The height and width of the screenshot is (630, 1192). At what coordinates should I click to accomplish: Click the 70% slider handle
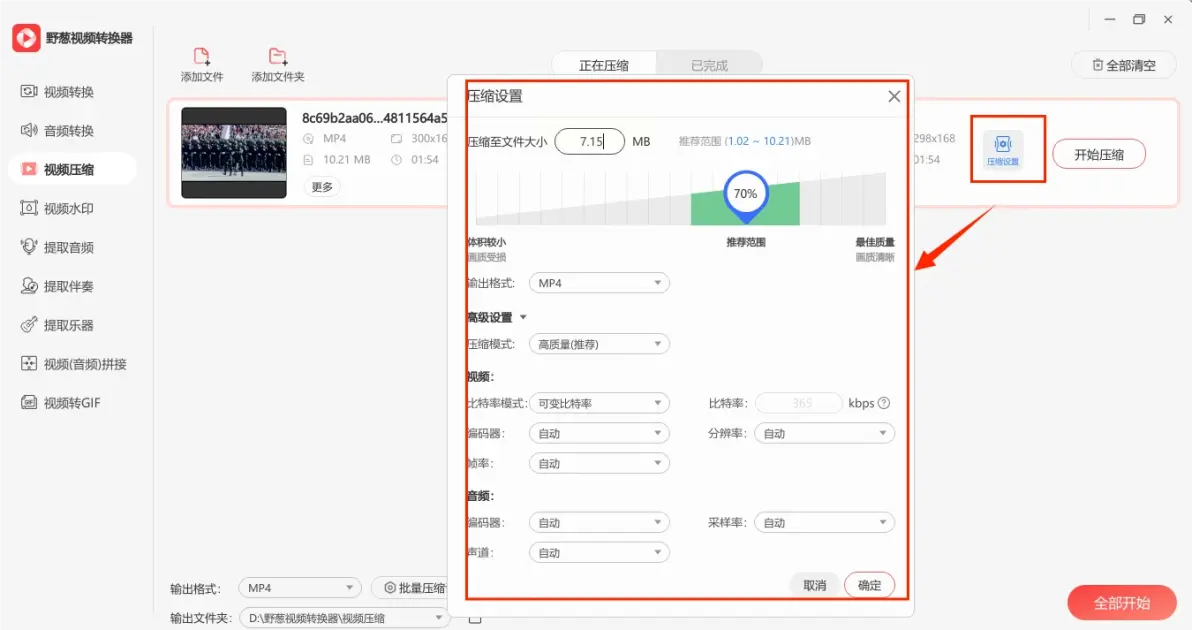coord(746,195)
